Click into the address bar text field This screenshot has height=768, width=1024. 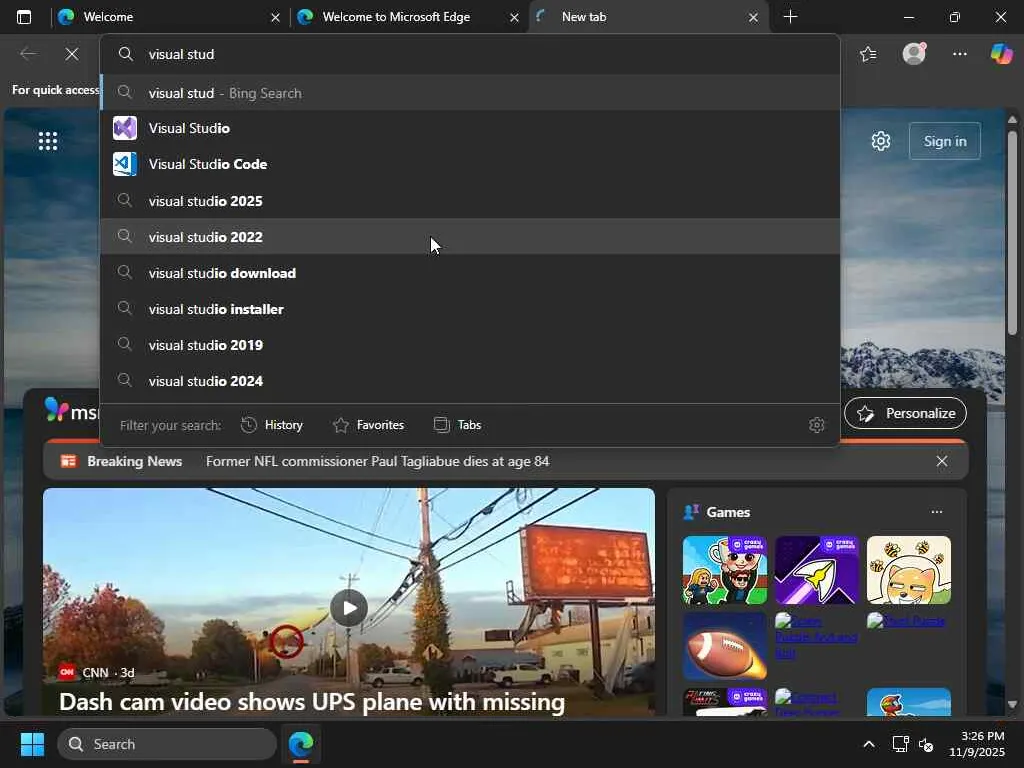point(470,54)
